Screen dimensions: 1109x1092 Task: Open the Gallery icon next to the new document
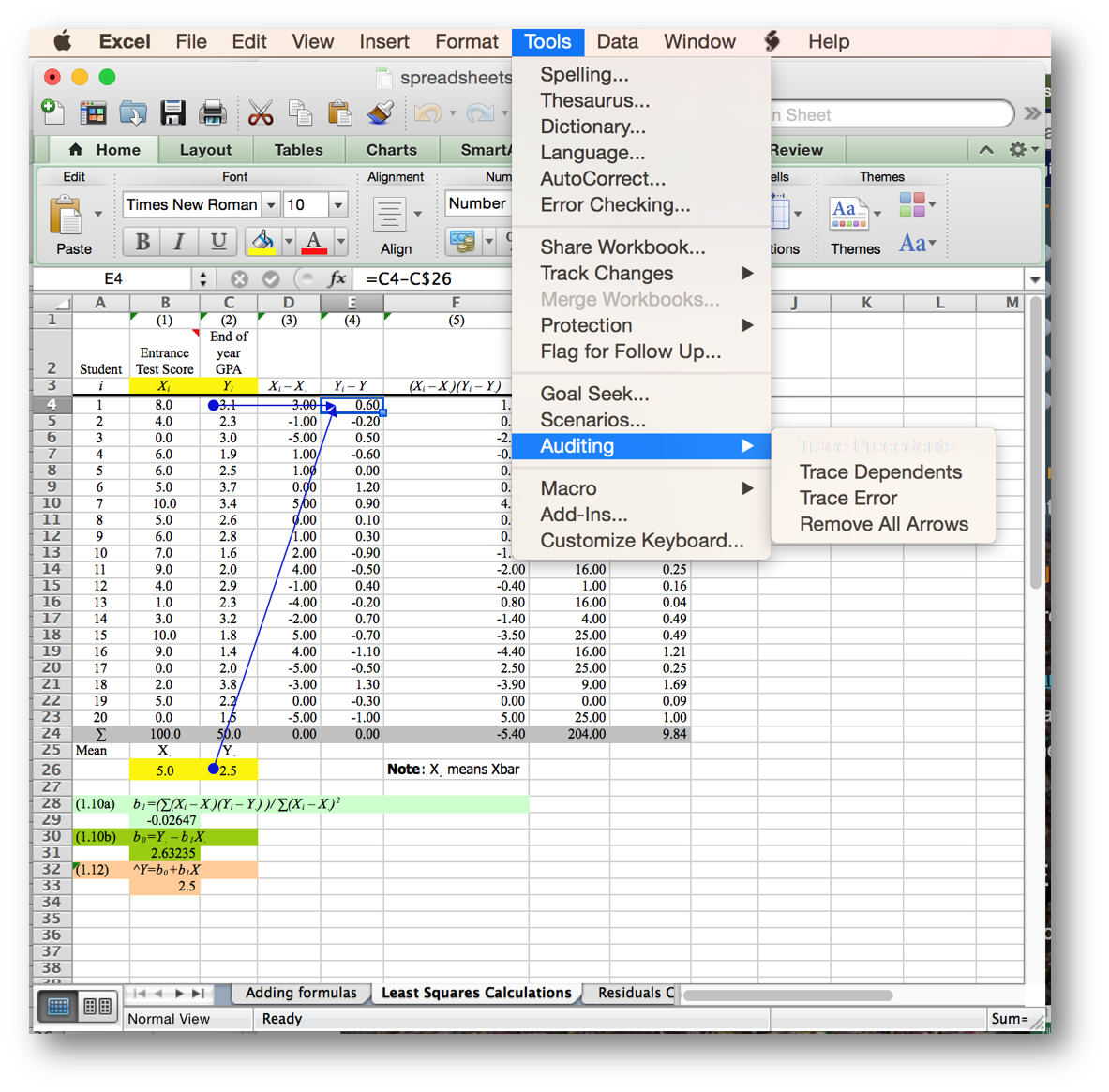[x=93, y=112]
